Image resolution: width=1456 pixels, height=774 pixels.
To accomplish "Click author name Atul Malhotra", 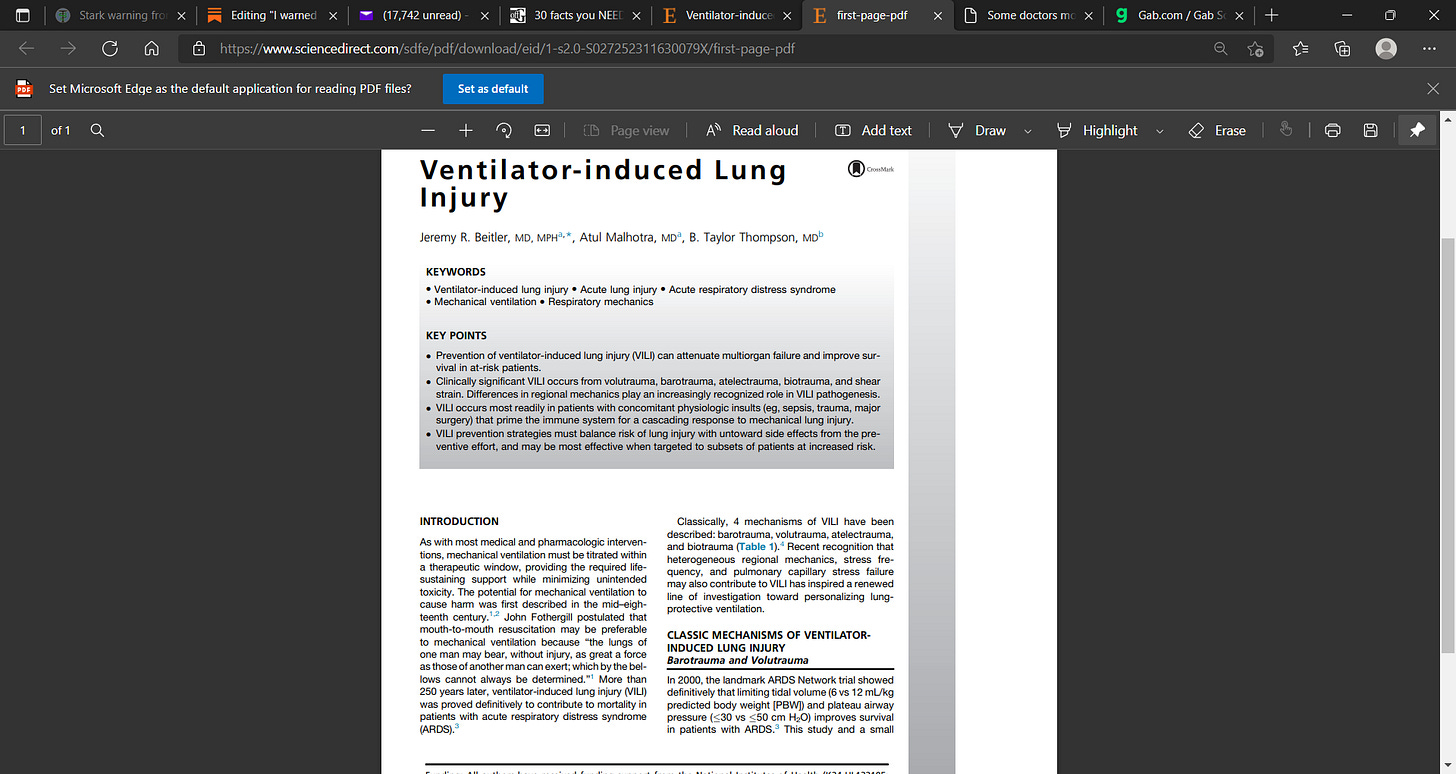I will 617,237.
